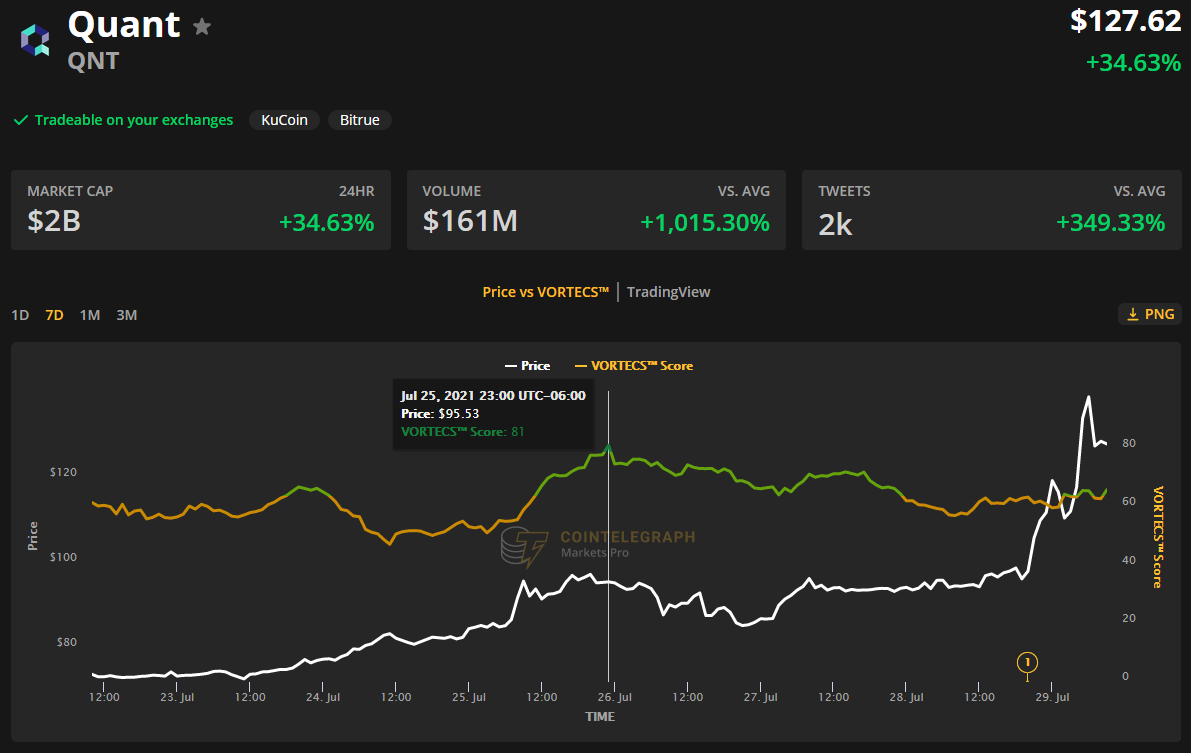
Task: Switch to 3M time range
Action: pos(126,315)
